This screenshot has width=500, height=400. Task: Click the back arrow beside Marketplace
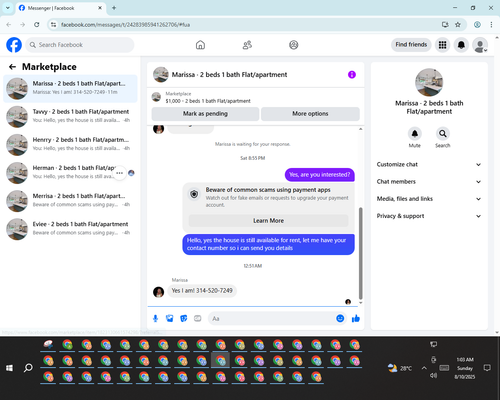coord(12,67)
